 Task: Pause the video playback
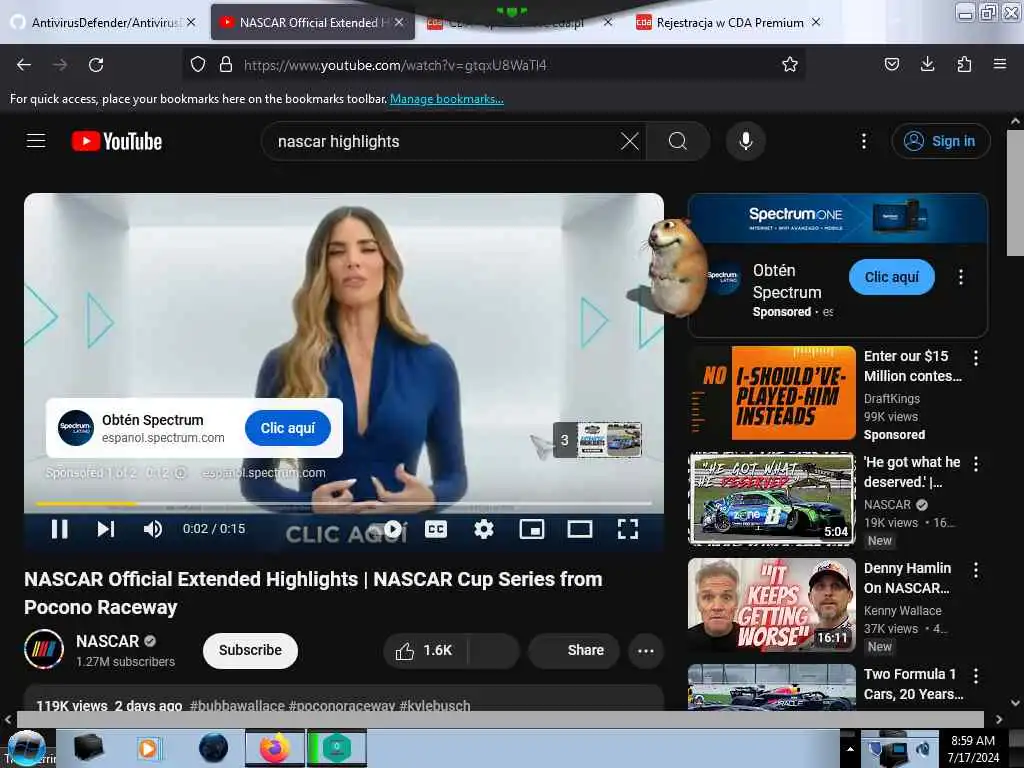tap(59, 529)
